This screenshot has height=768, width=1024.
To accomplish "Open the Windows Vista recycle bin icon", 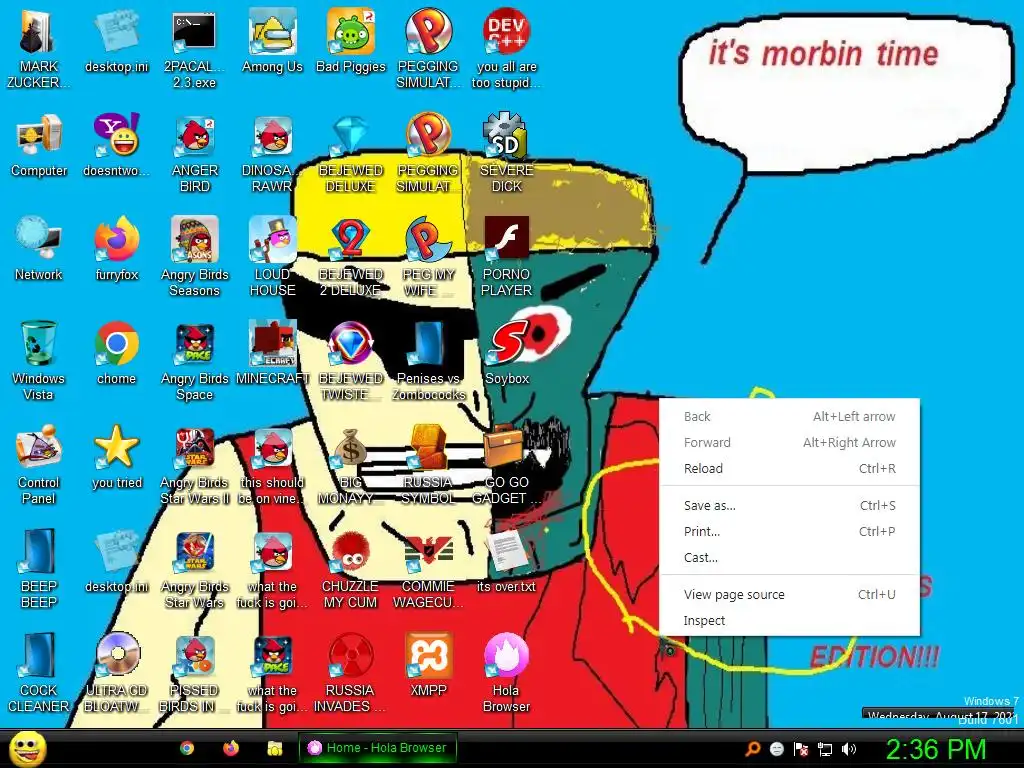I will click(x=39, y=360).
